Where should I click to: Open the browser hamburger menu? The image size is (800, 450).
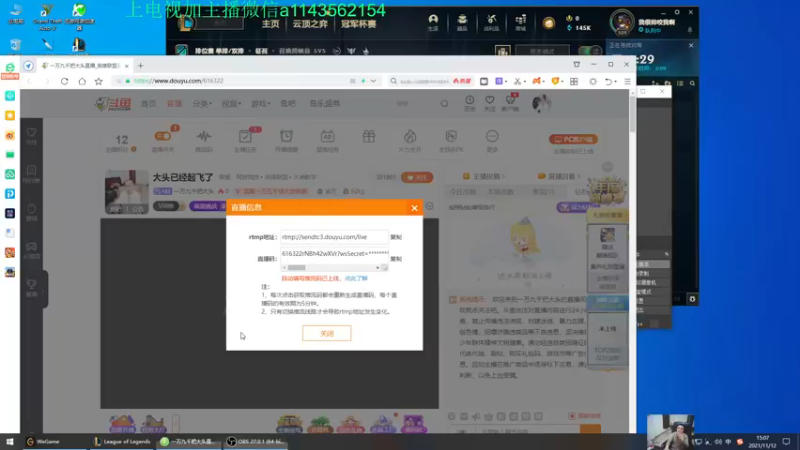pos(628,81)
